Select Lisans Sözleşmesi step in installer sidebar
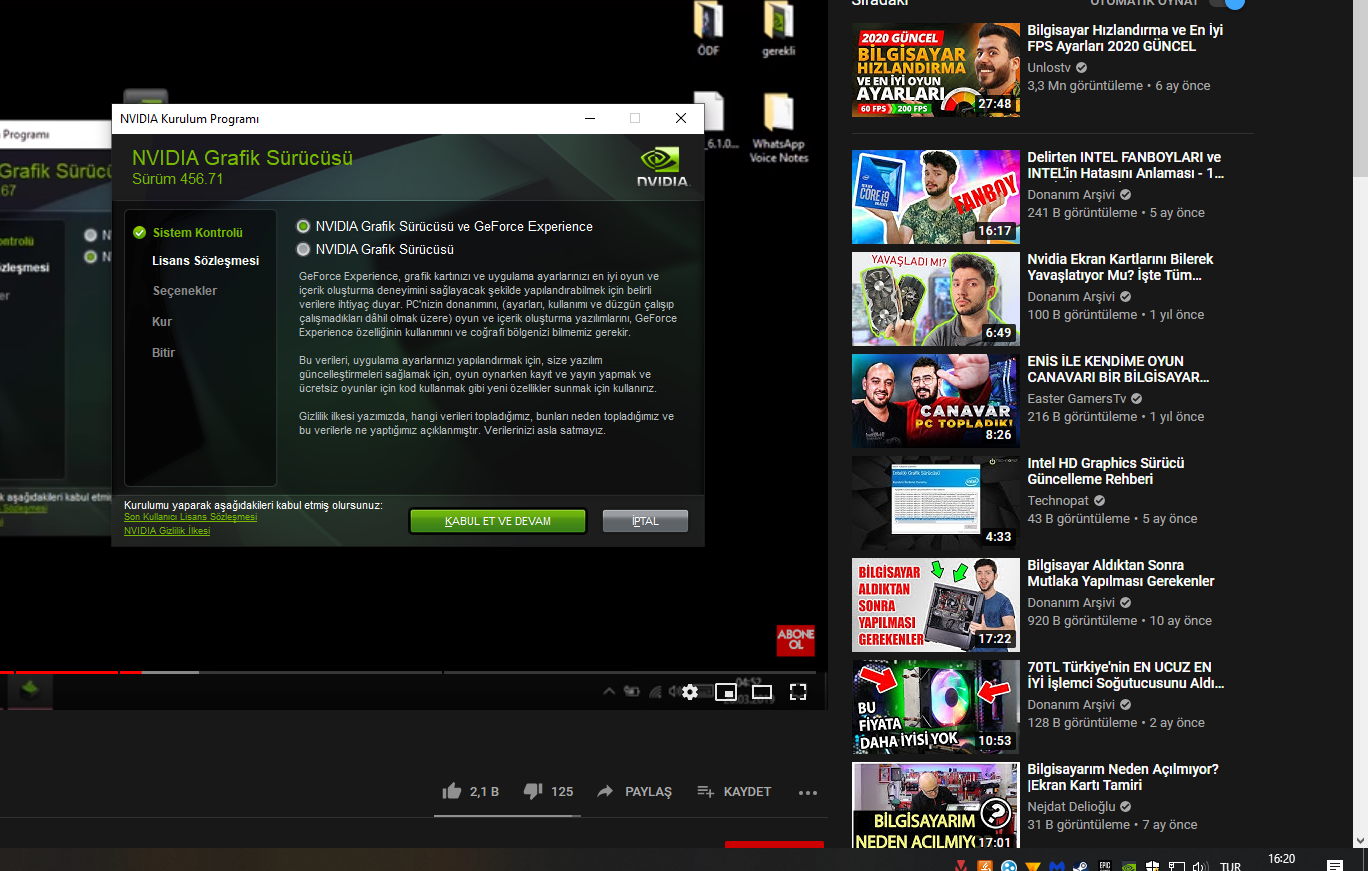 (x=205, y=261)
